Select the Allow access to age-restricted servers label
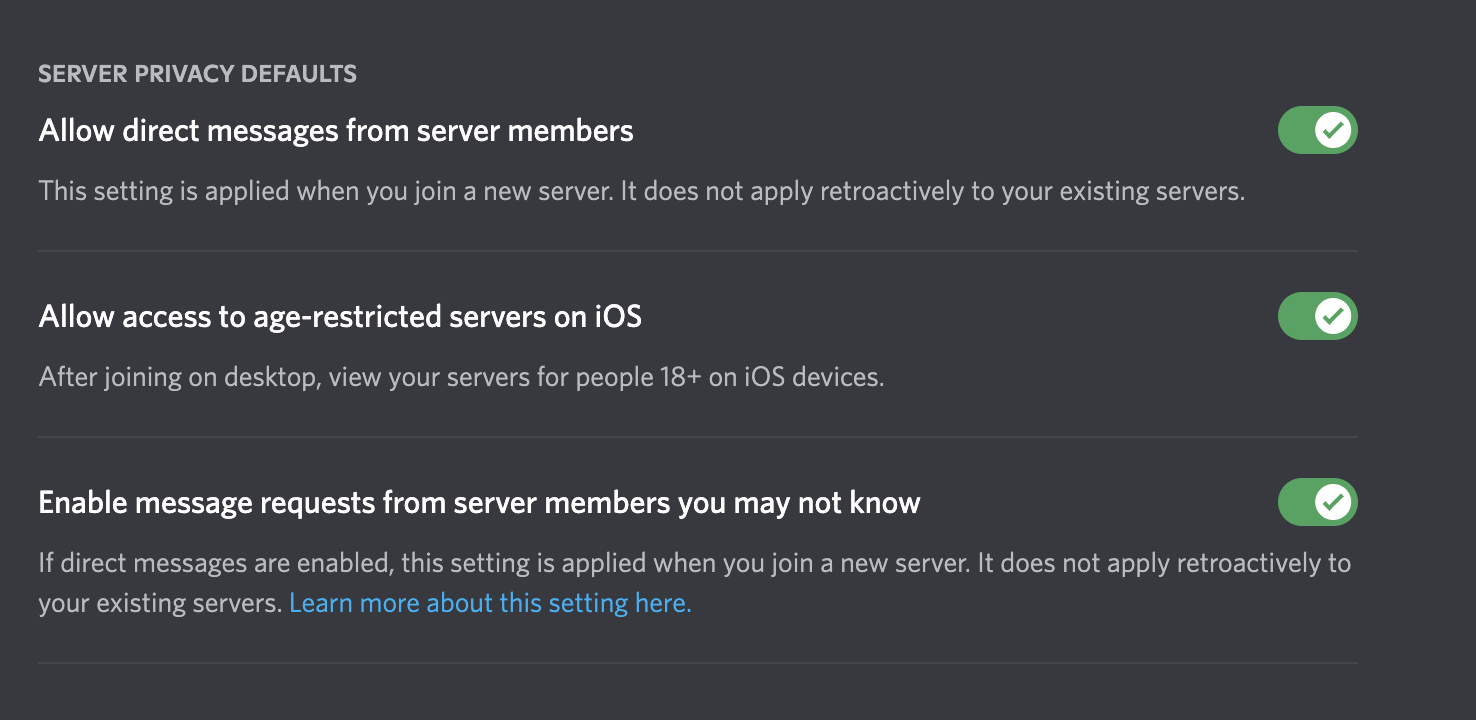The image size is (1476, 720). click(340, 317)
